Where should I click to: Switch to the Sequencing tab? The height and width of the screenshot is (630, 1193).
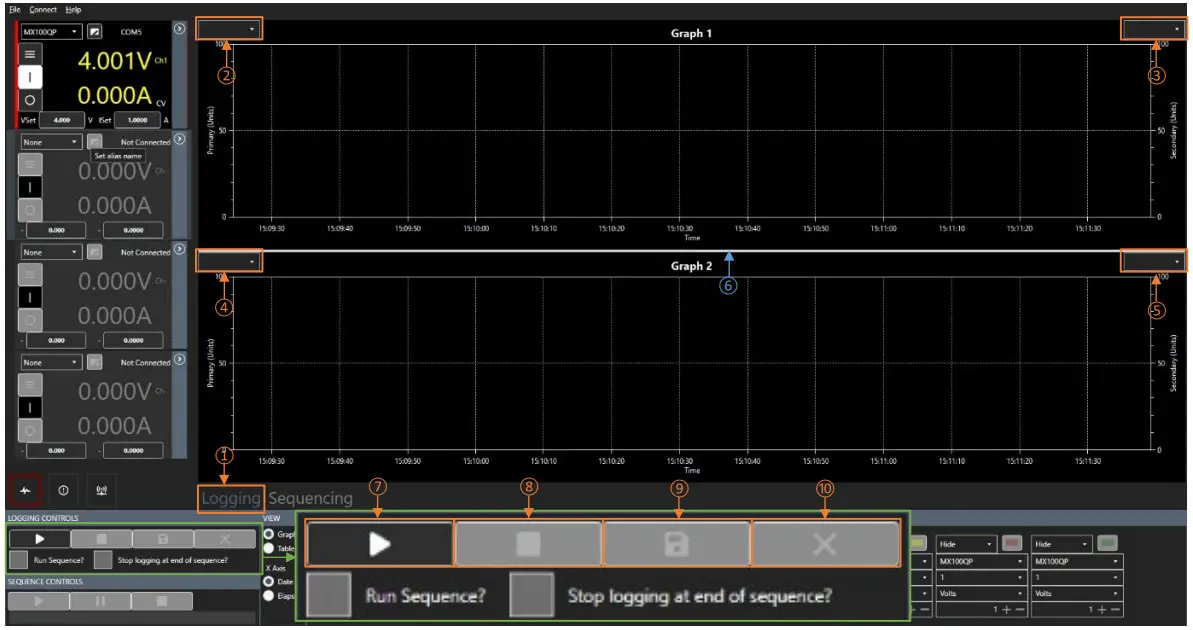click(x=311, y=497)
